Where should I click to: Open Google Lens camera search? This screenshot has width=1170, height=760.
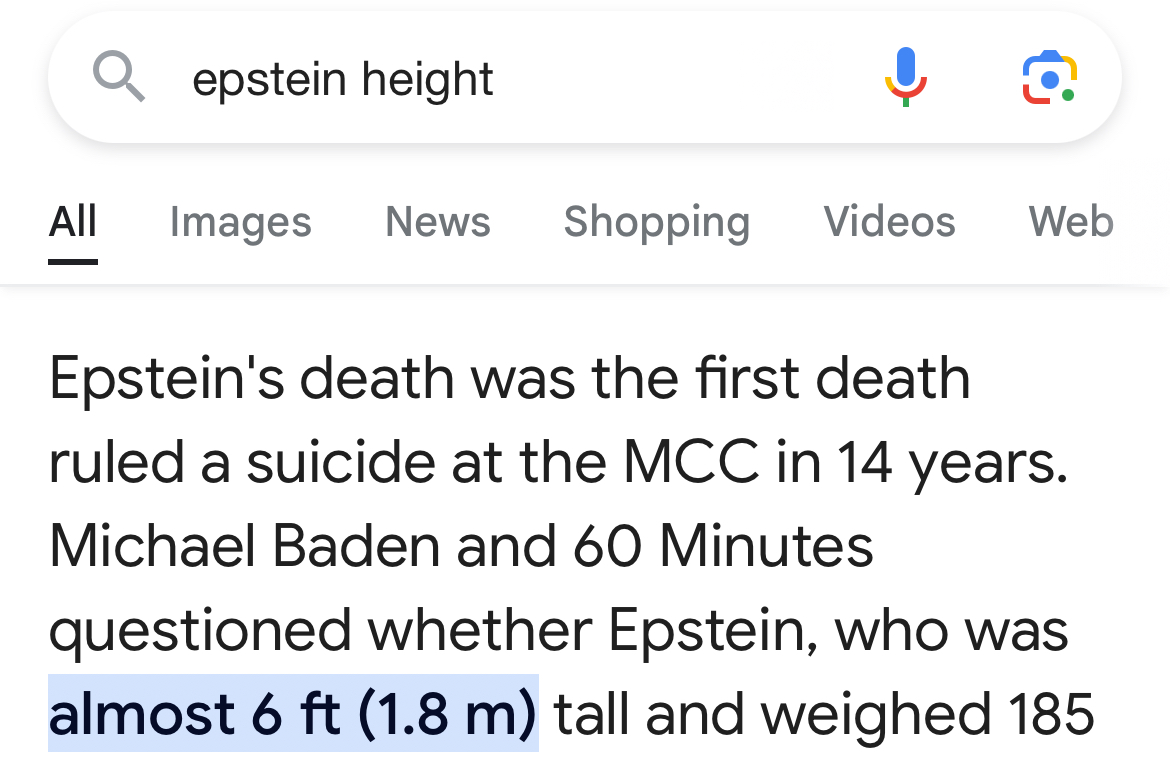point(1049,78)
